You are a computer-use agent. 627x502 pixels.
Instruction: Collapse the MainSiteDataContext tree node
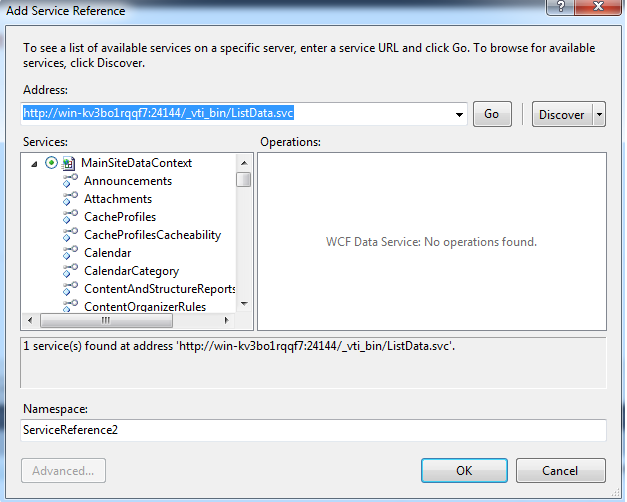click(x=34, y=163)
